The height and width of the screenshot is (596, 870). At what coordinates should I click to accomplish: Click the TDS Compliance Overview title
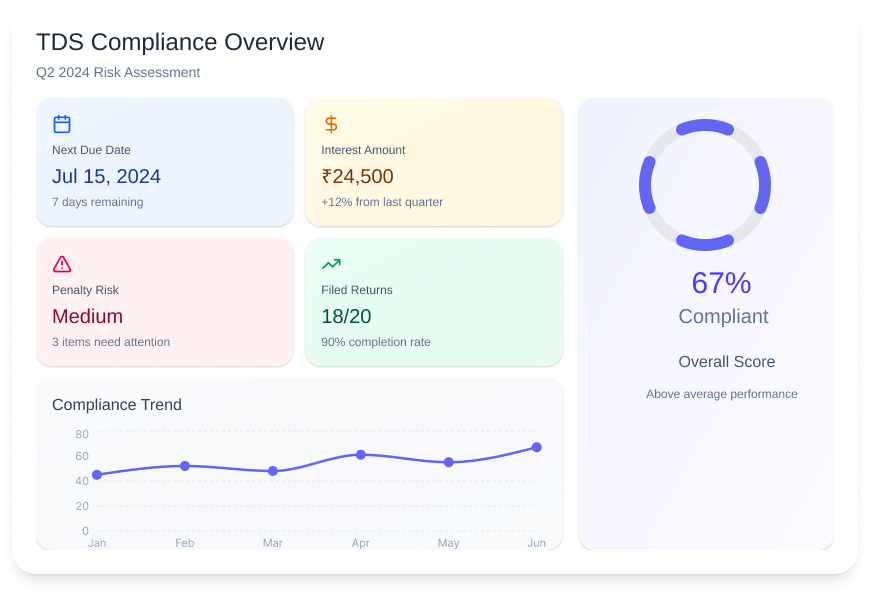click(180, 42)
